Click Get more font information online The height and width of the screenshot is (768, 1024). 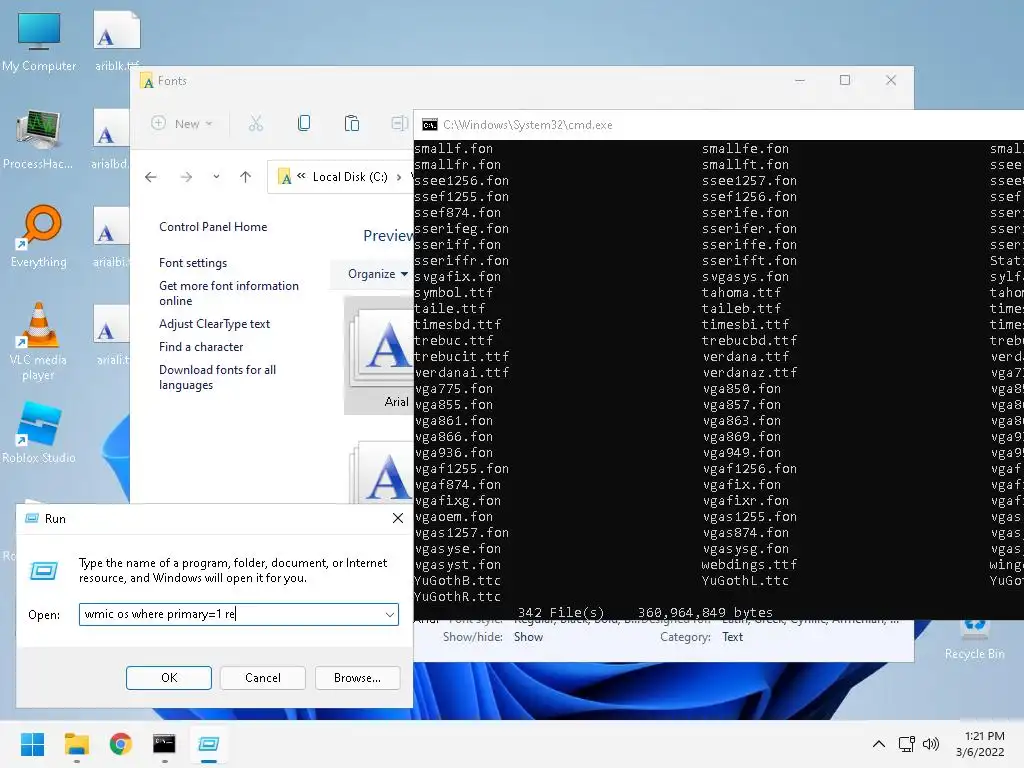pyautogui.click(x=229, y=293)
